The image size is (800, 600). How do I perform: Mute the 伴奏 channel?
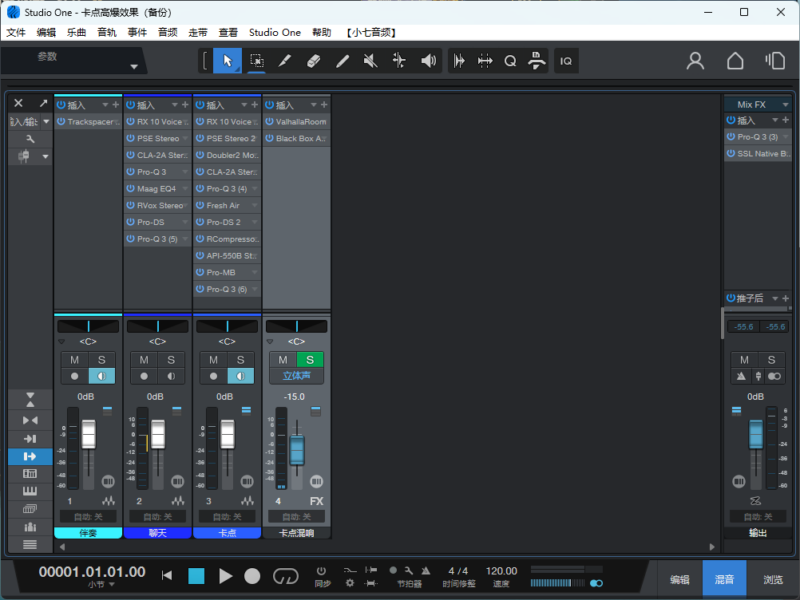click(x=74, y=360)
